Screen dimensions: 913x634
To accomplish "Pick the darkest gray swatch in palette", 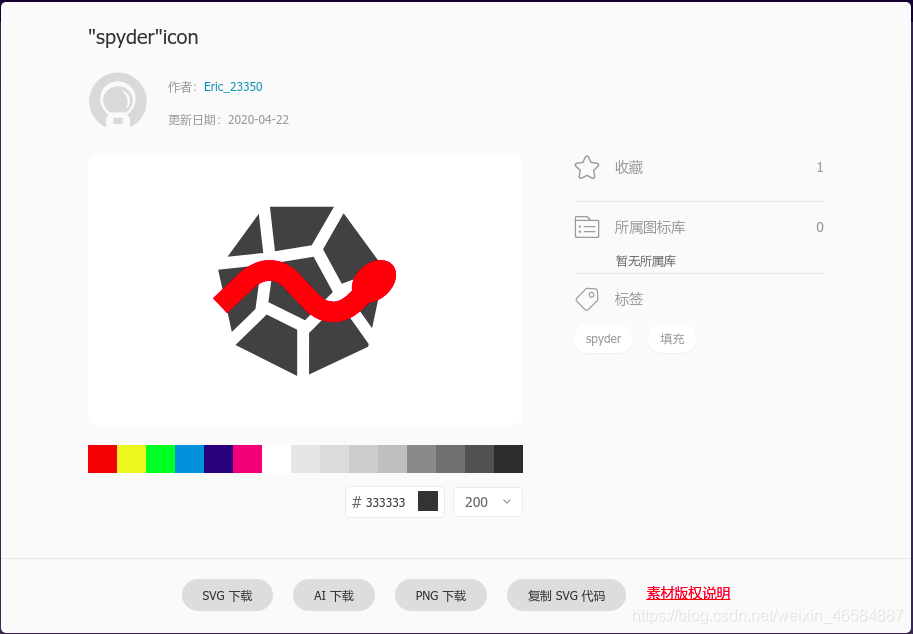I will click(508, 459).
